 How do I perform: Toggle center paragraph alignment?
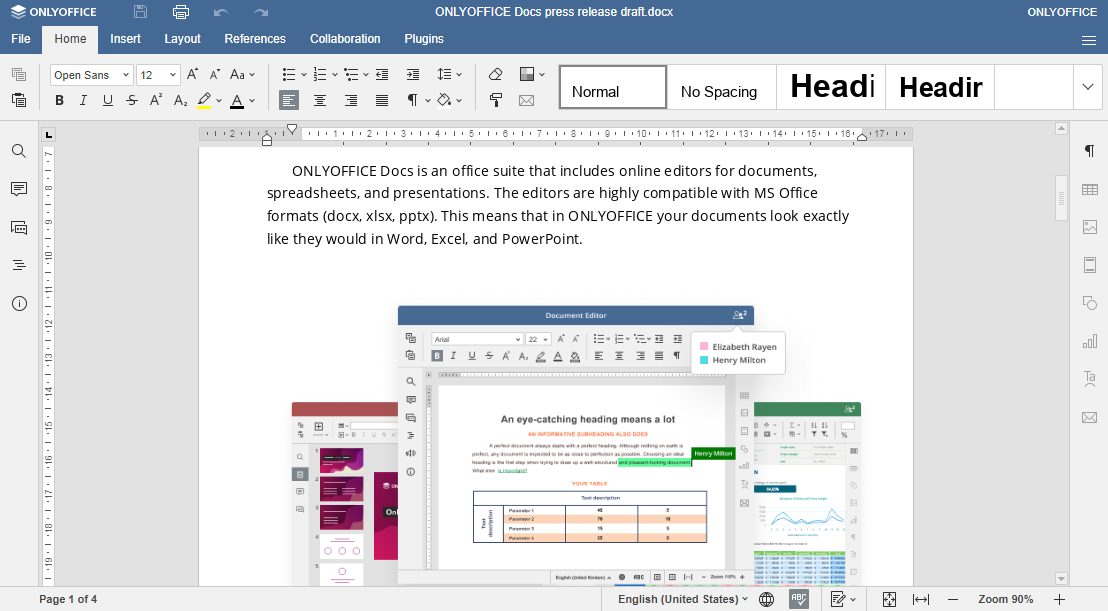coord(319,100)
